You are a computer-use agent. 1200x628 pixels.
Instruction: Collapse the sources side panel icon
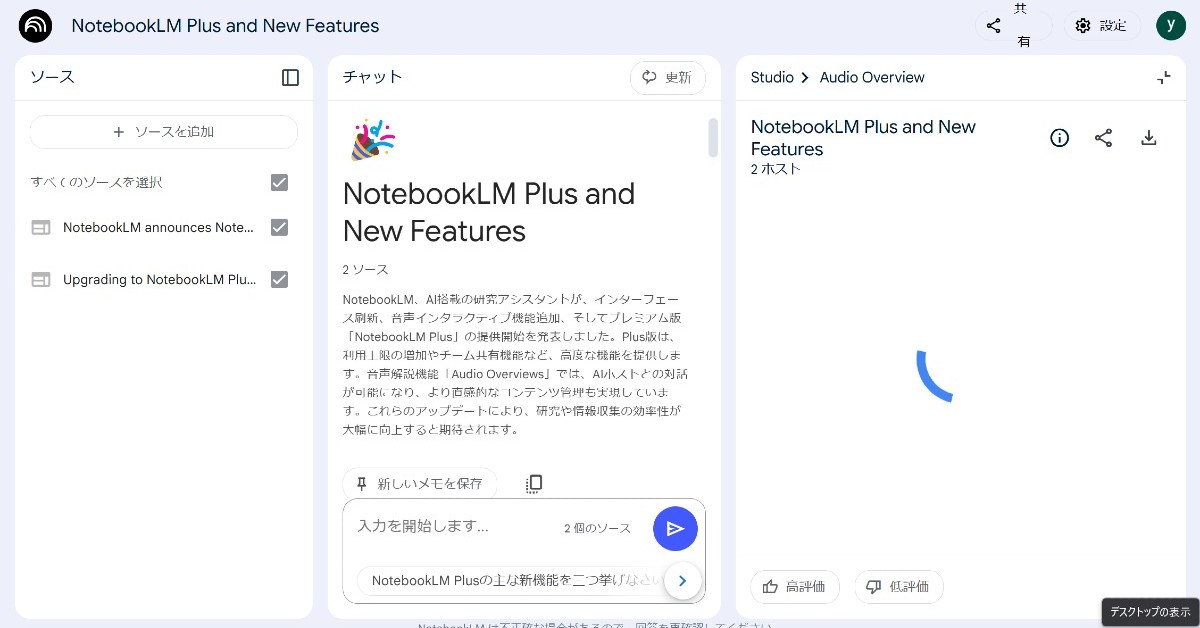click(x=290, y=77)
